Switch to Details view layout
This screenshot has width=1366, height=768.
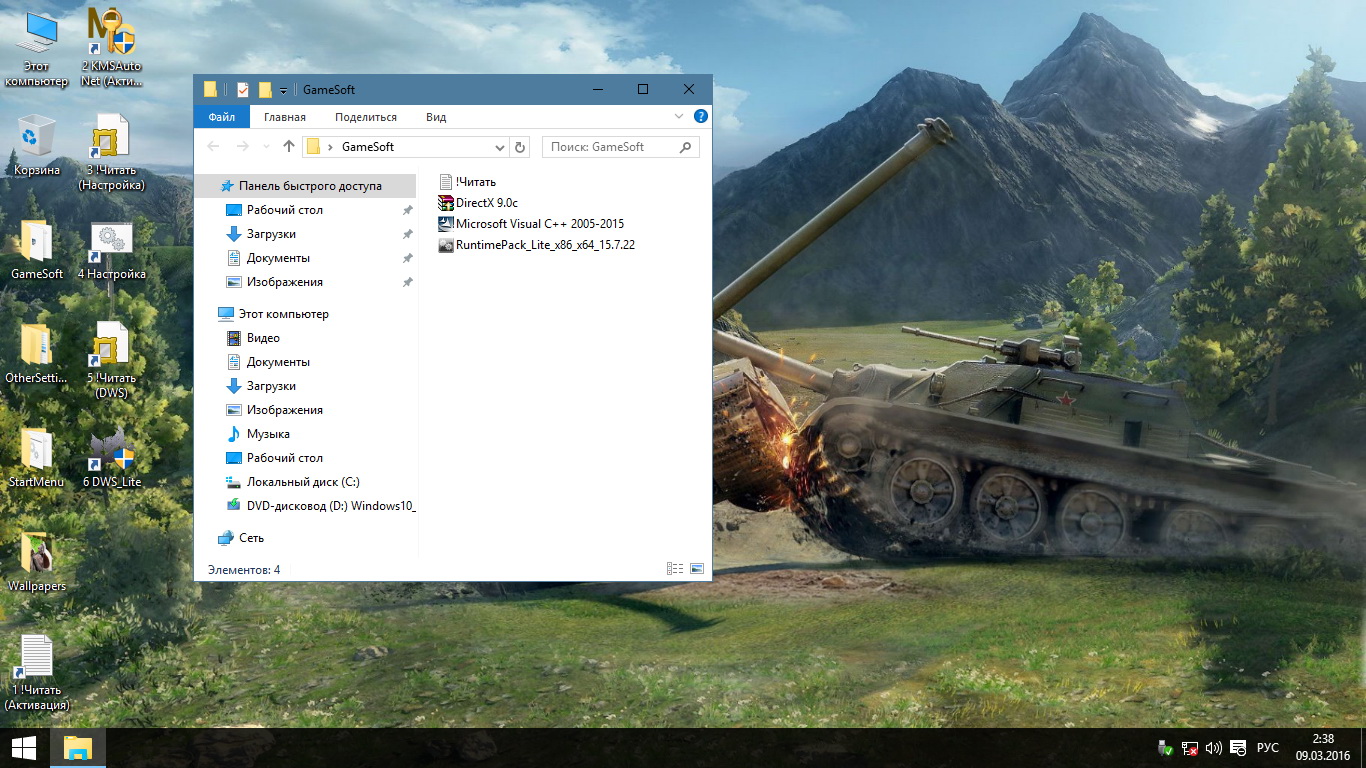point(675,569)
